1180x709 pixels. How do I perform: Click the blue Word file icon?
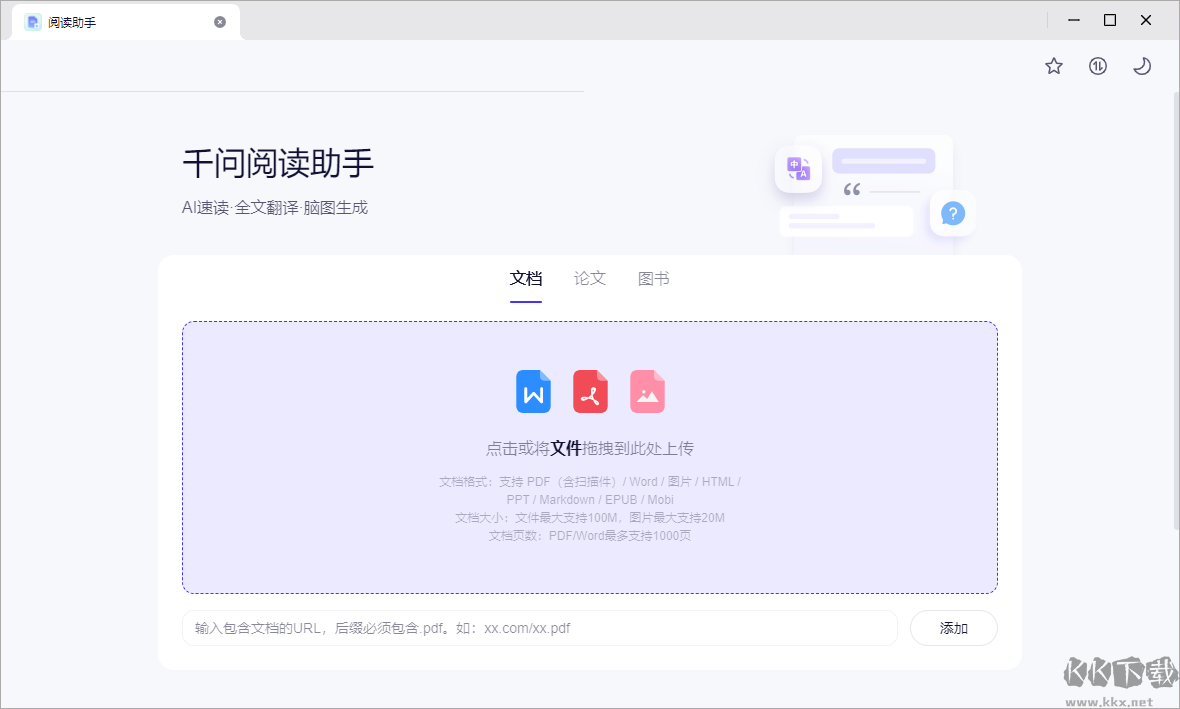(534, 391)
